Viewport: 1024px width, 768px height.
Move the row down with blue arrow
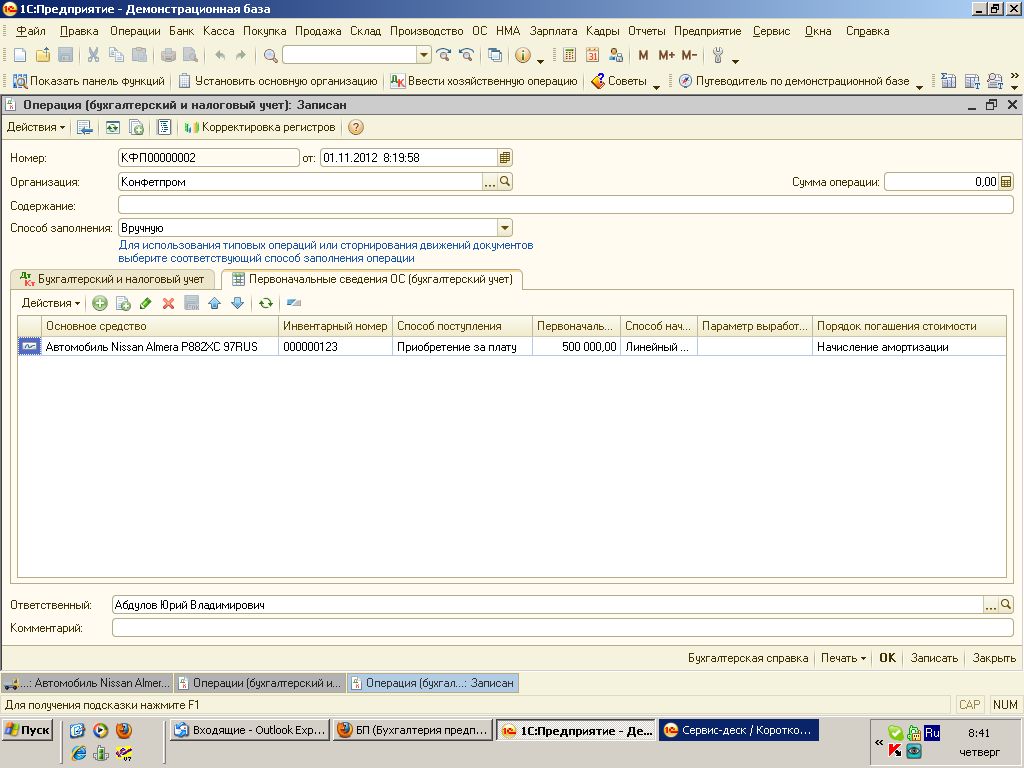pos(237,303)
